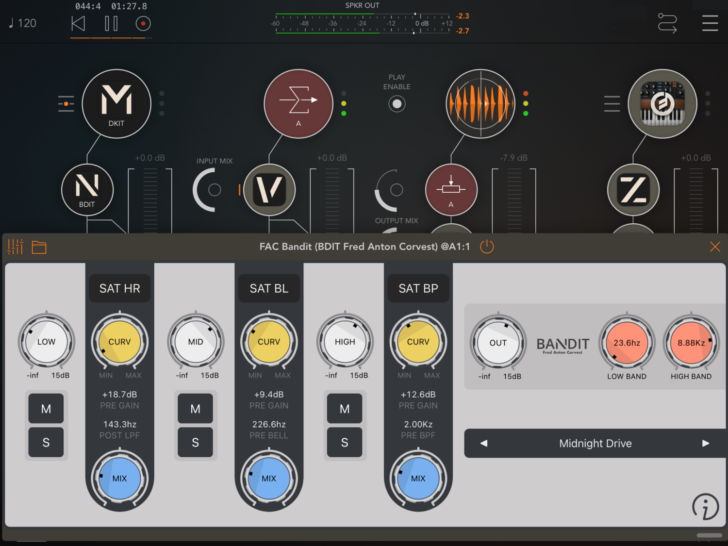Image resolution: width=728 pixels, height=546 pixels.
Task: Solo the MID band
Action: pyautogui.click(x=195, y=442)
